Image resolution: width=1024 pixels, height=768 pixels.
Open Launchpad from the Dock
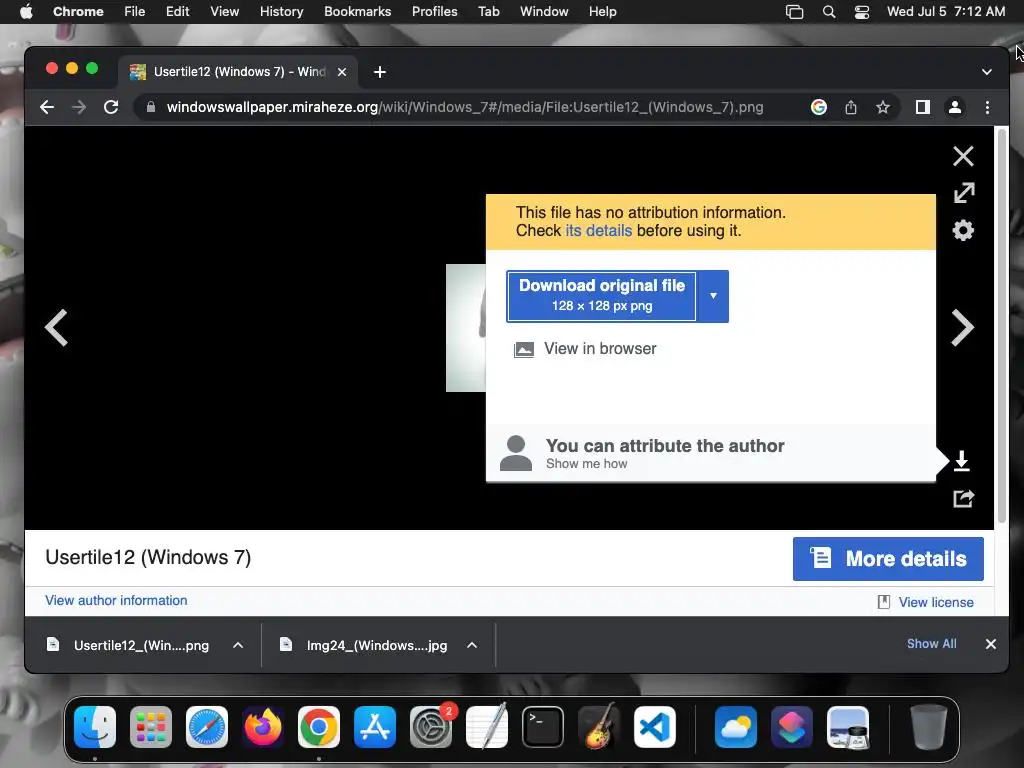(151, 727)
